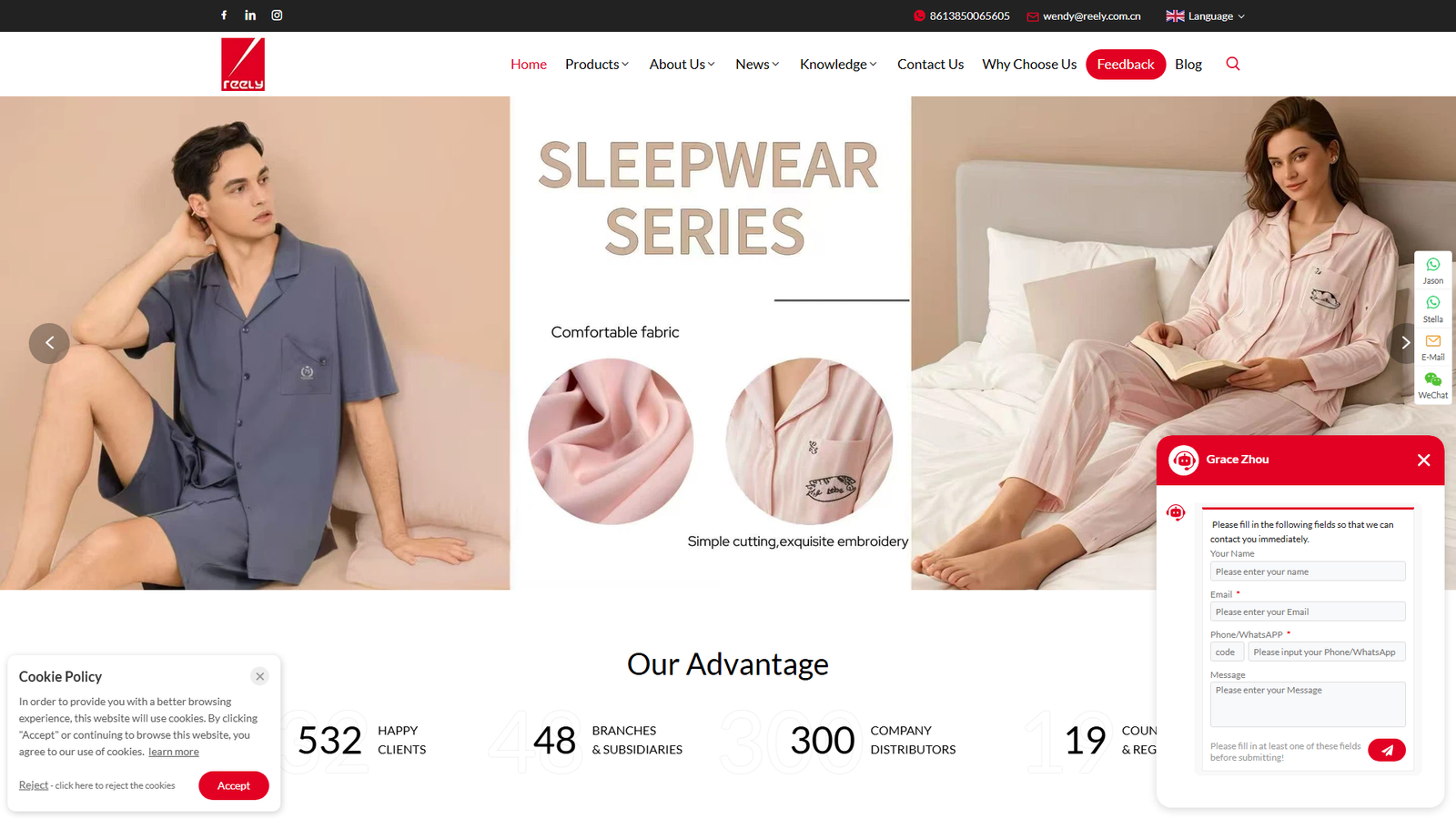Send the chat form with paper-plane button

(1387, 750)
